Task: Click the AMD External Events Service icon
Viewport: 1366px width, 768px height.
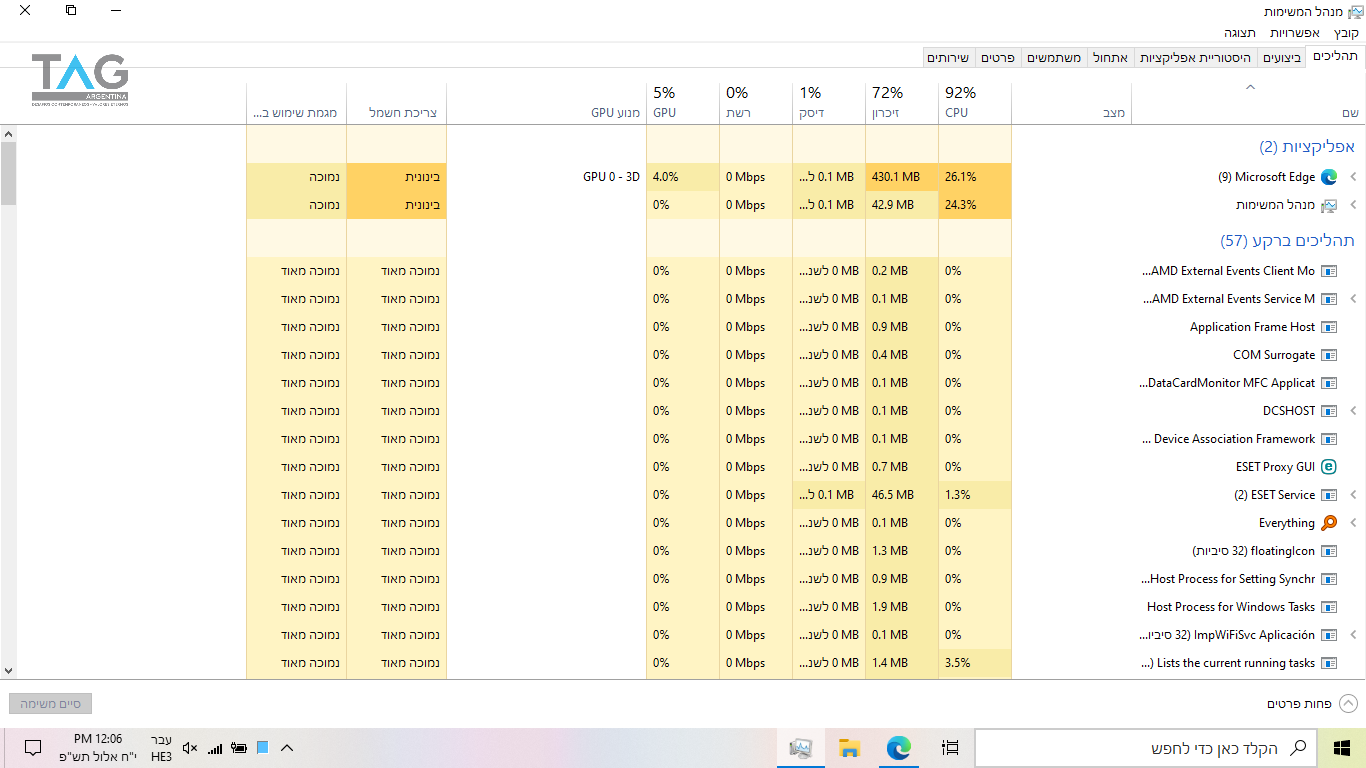Action: [1329, 299]
